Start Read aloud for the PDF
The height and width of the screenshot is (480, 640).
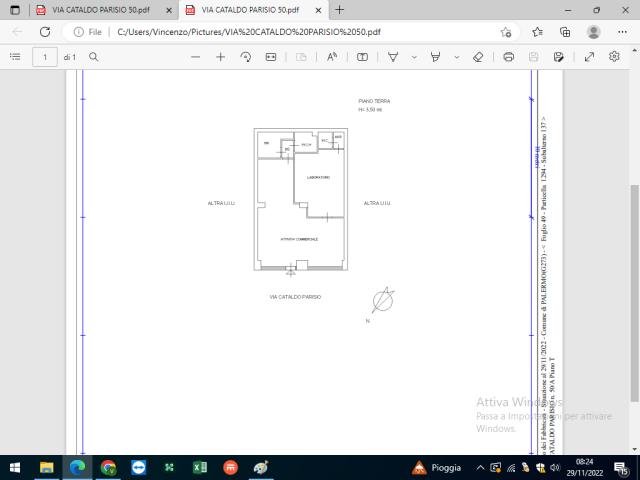tap(332, 57)
